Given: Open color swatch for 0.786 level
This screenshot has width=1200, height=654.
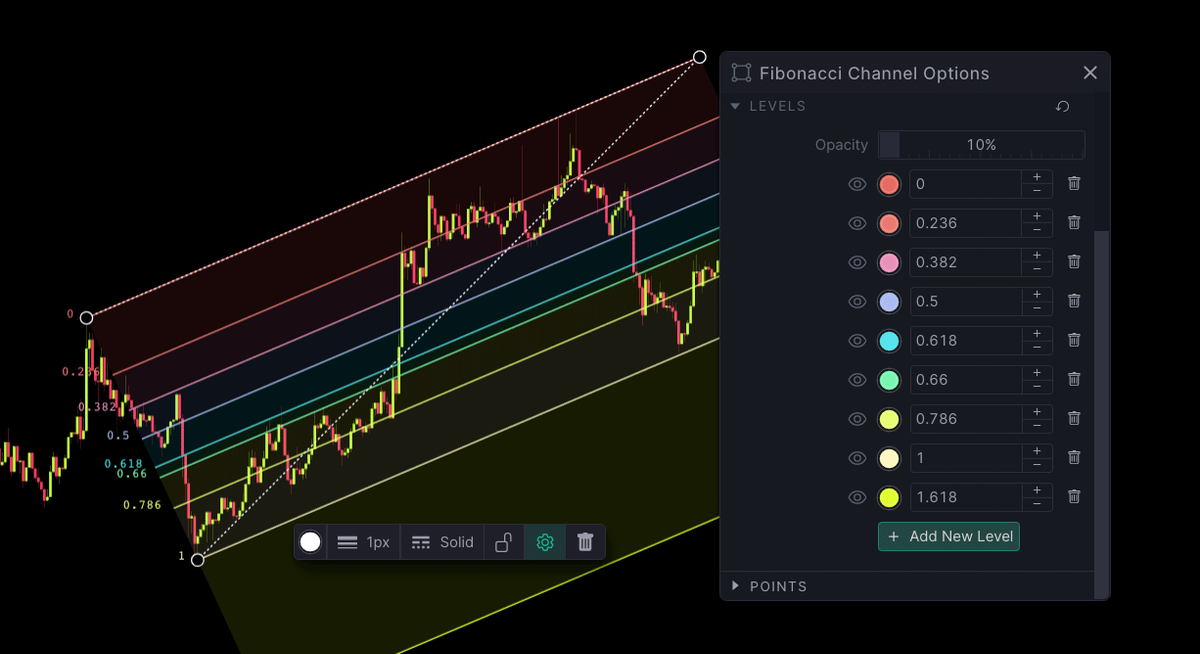Looking at the screenshot, I should click(x=889, y=418).
